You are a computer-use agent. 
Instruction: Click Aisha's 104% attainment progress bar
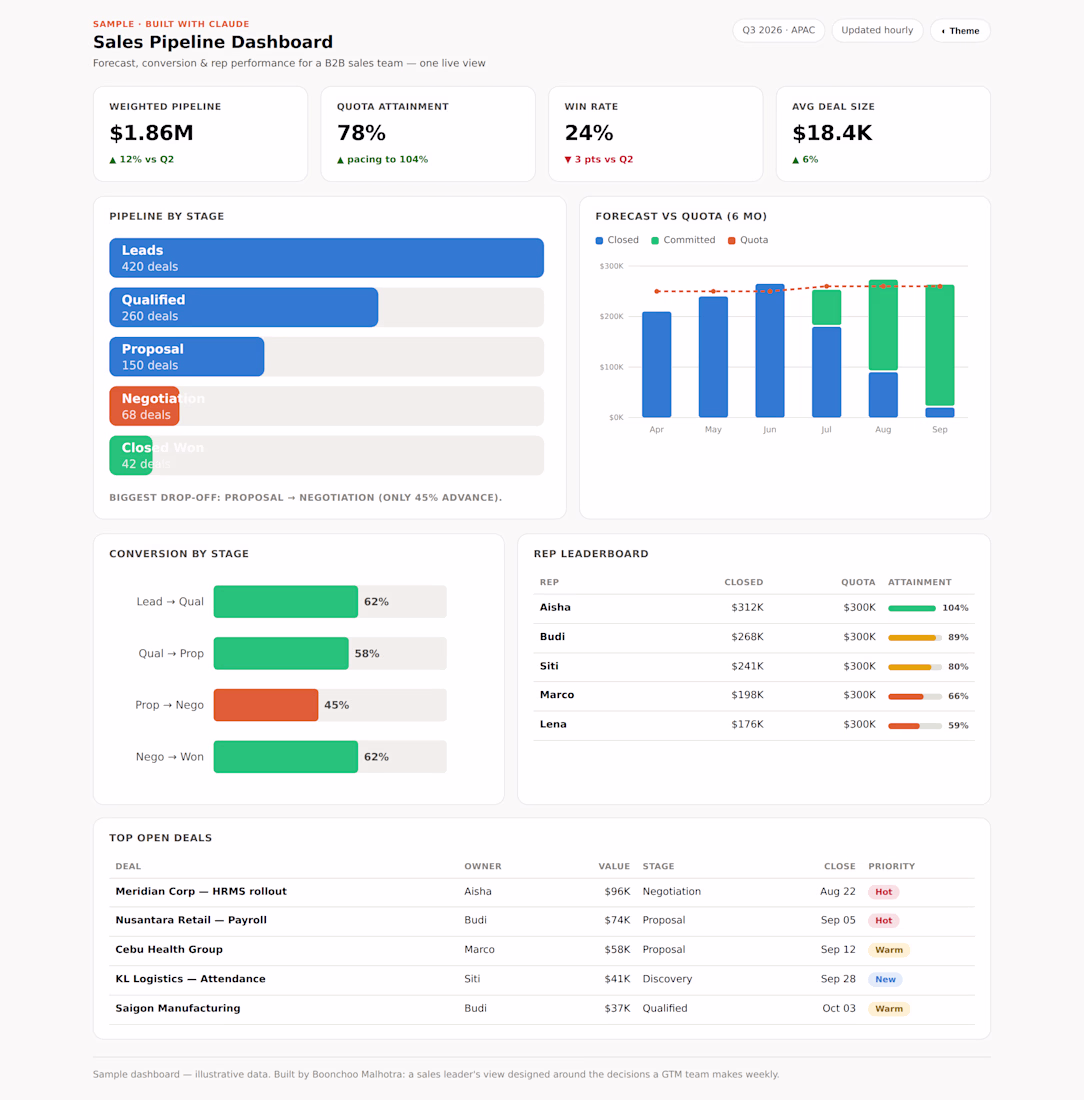click(x=912, y=608)
